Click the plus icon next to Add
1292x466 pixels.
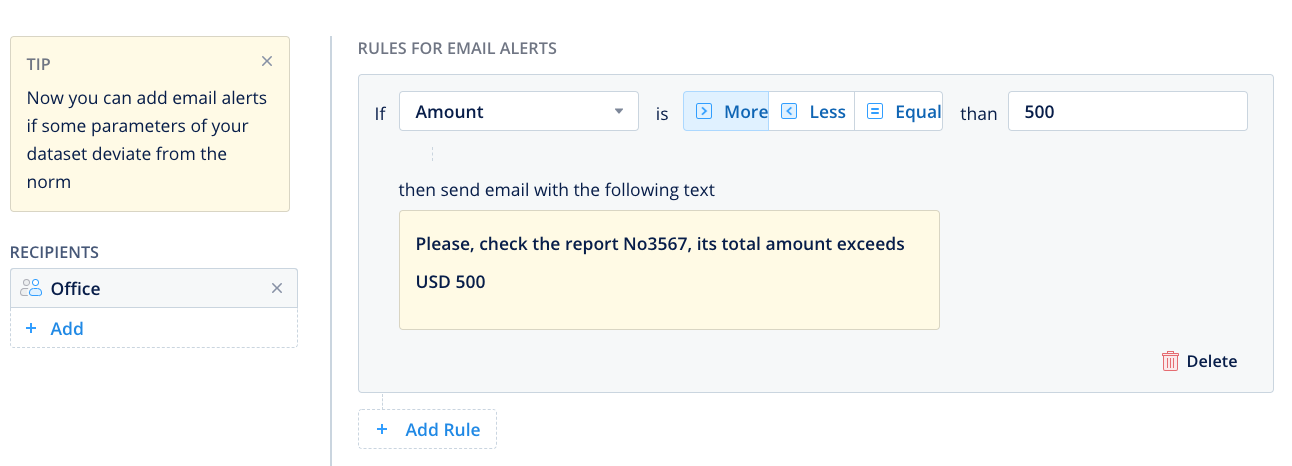31,328
